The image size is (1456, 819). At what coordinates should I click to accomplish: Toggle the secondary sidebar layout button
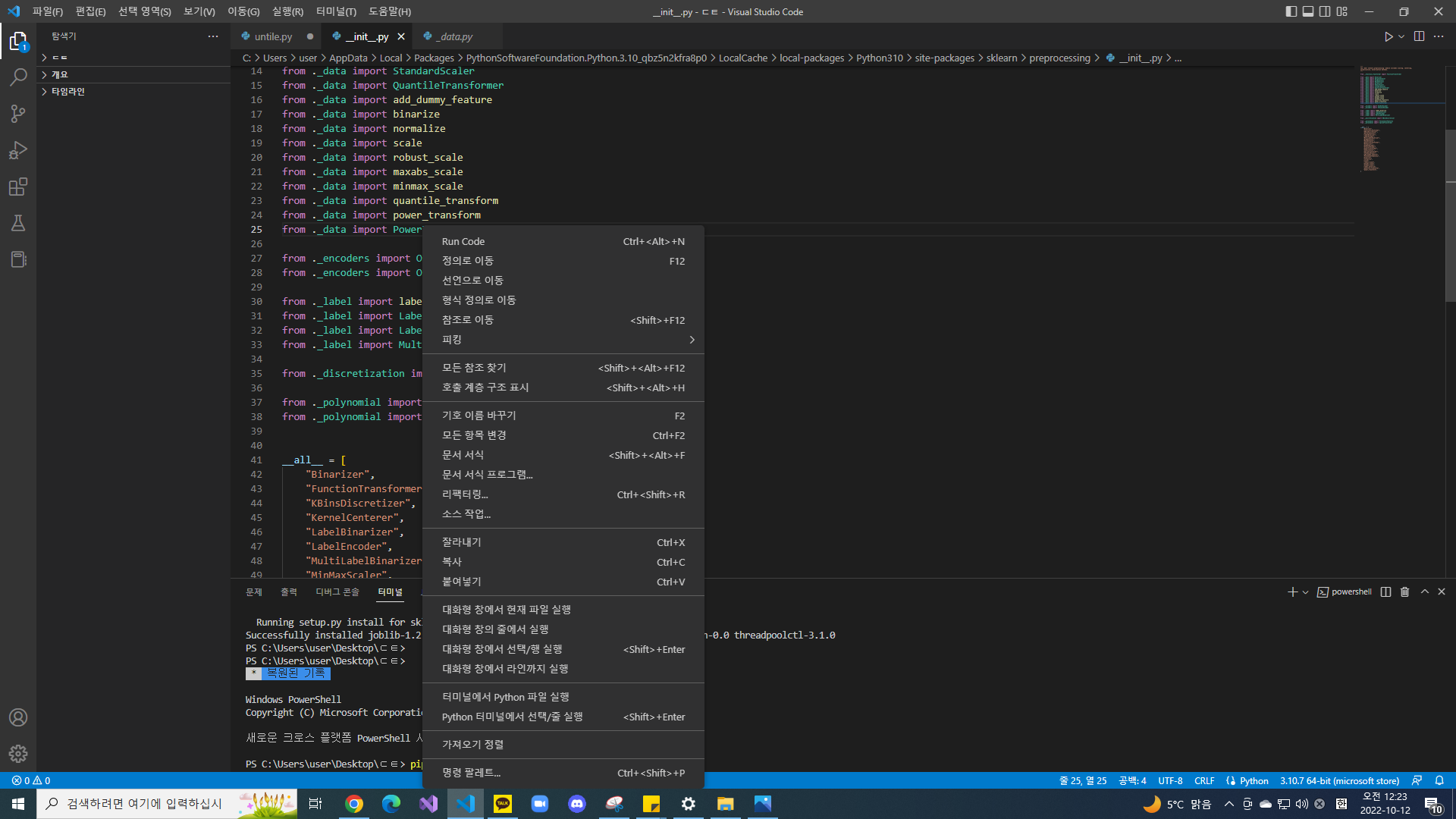pos(1325,11)
